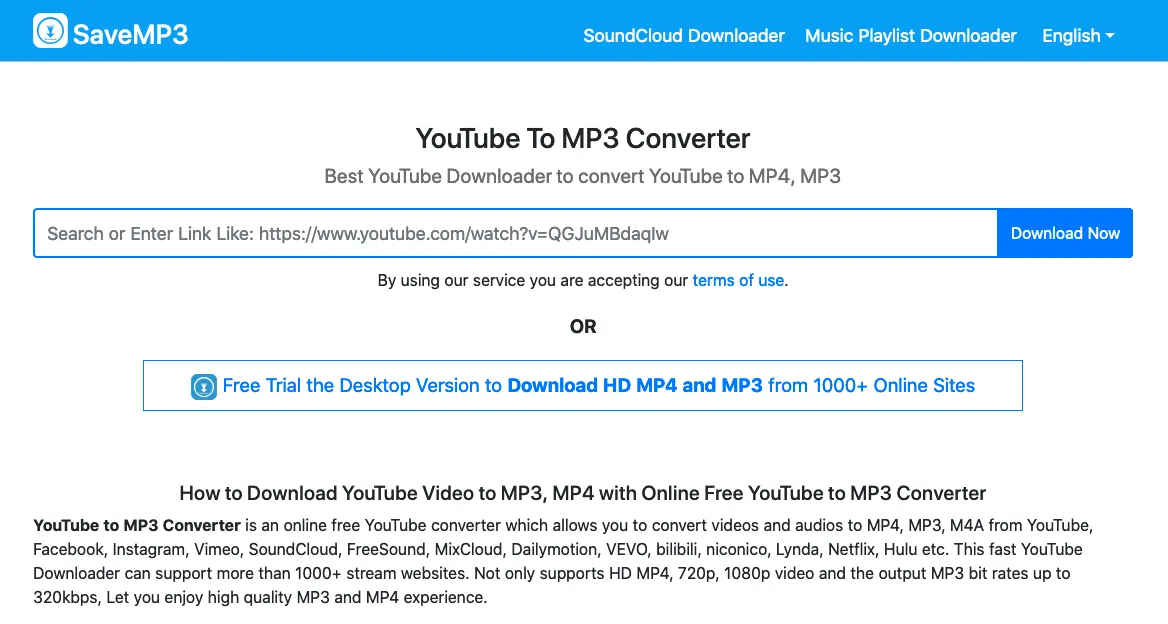Open the terms of use link
This screenshot has width=1168, height=624.
(x=738, y=281)
